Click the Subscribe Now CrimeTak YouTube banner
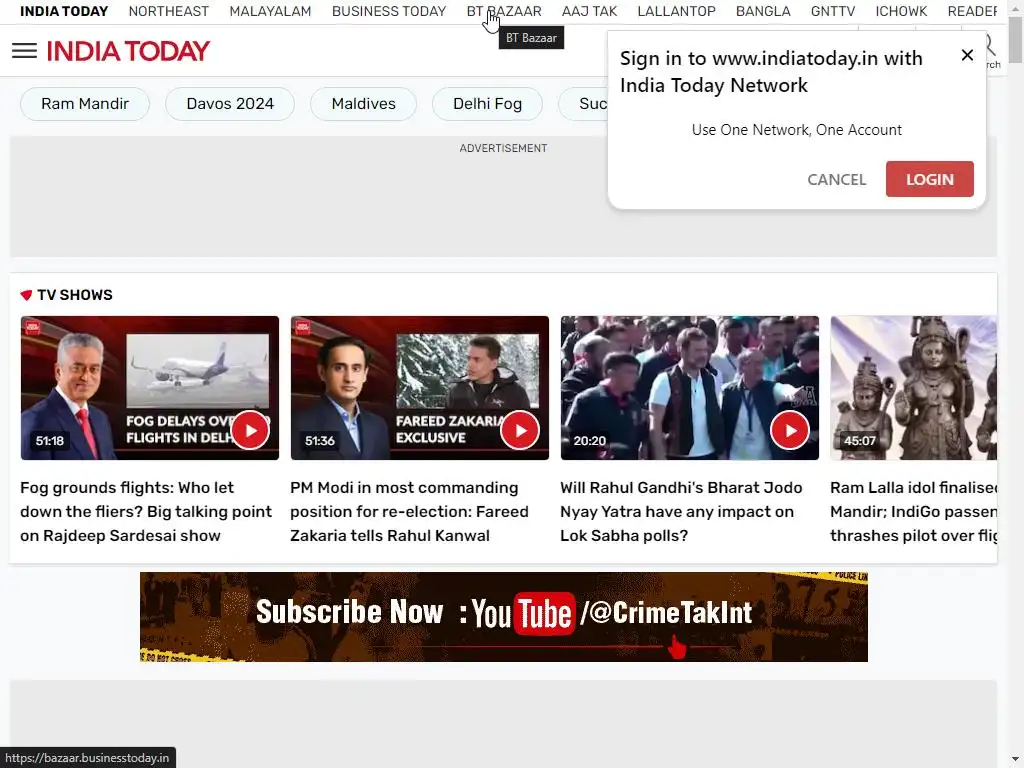Viewport: 1024px width, 768px height. (x=504, y=617)
